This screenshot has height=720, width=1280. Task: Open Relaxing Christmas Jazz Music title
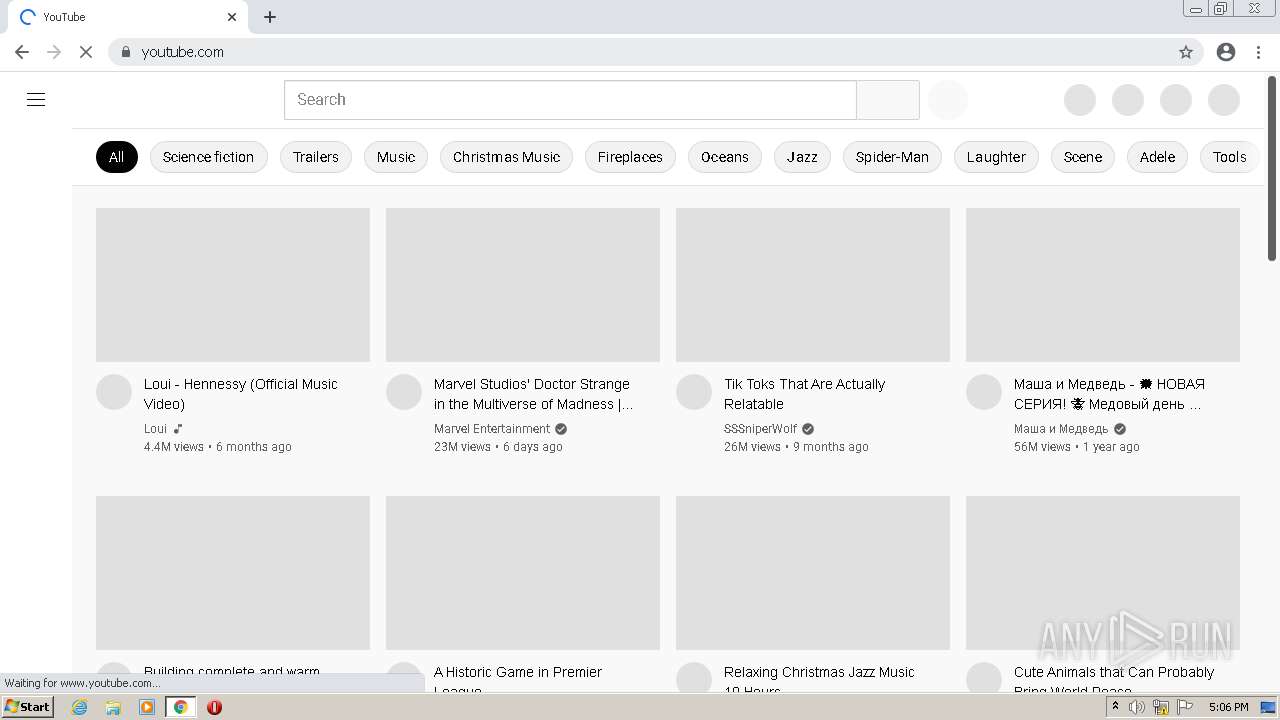[819, 679]
